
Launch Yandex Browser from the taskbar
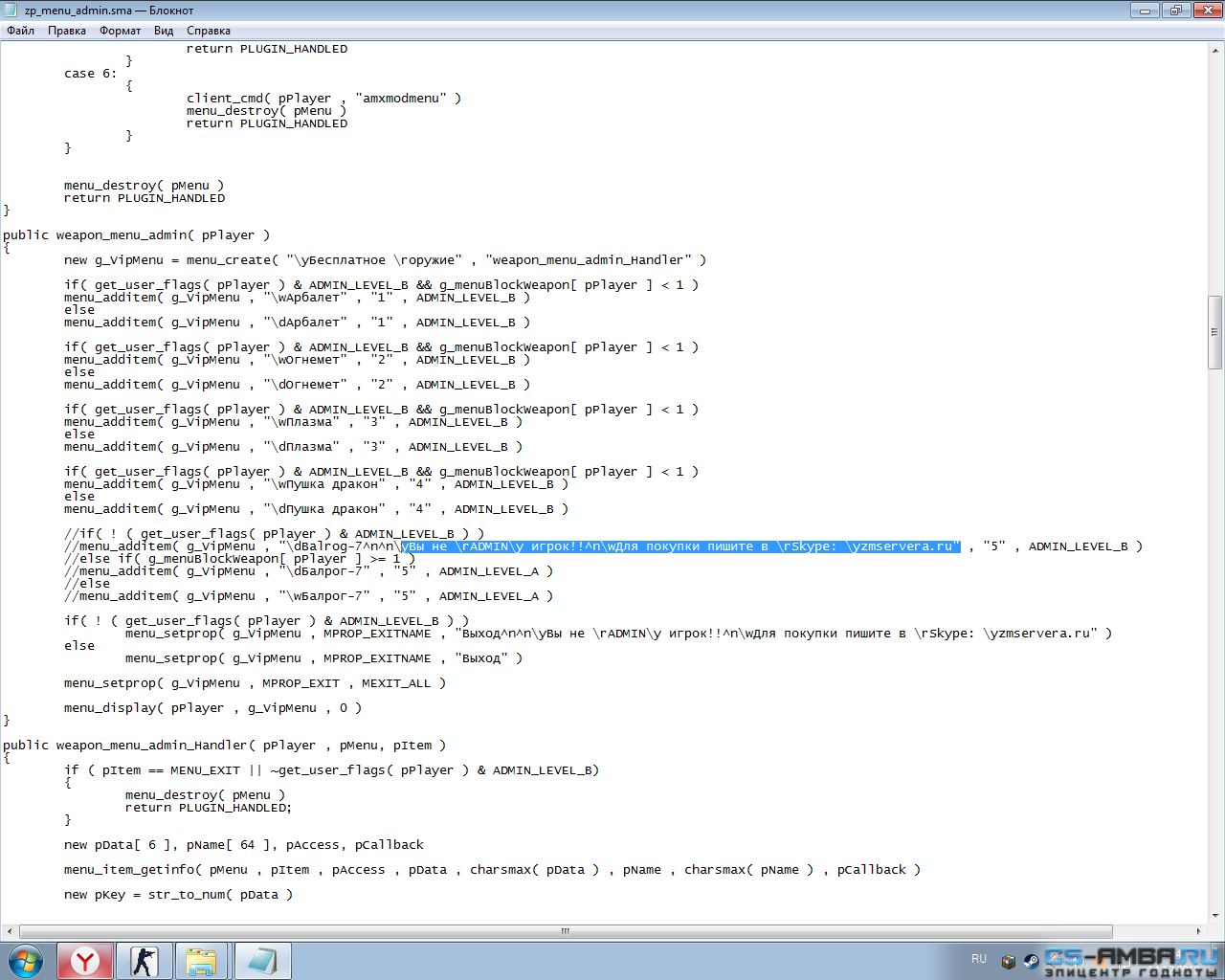tap(85, 961)
